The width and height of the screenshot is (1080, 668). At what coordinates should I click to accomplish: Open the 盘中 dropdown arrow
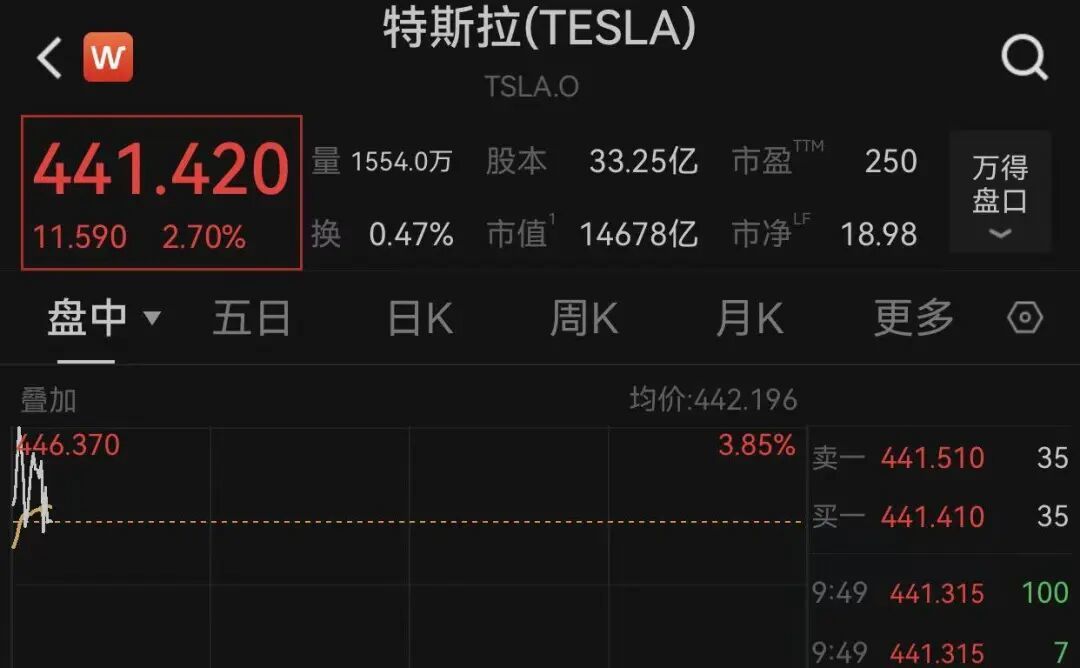(x=153, y=318)
